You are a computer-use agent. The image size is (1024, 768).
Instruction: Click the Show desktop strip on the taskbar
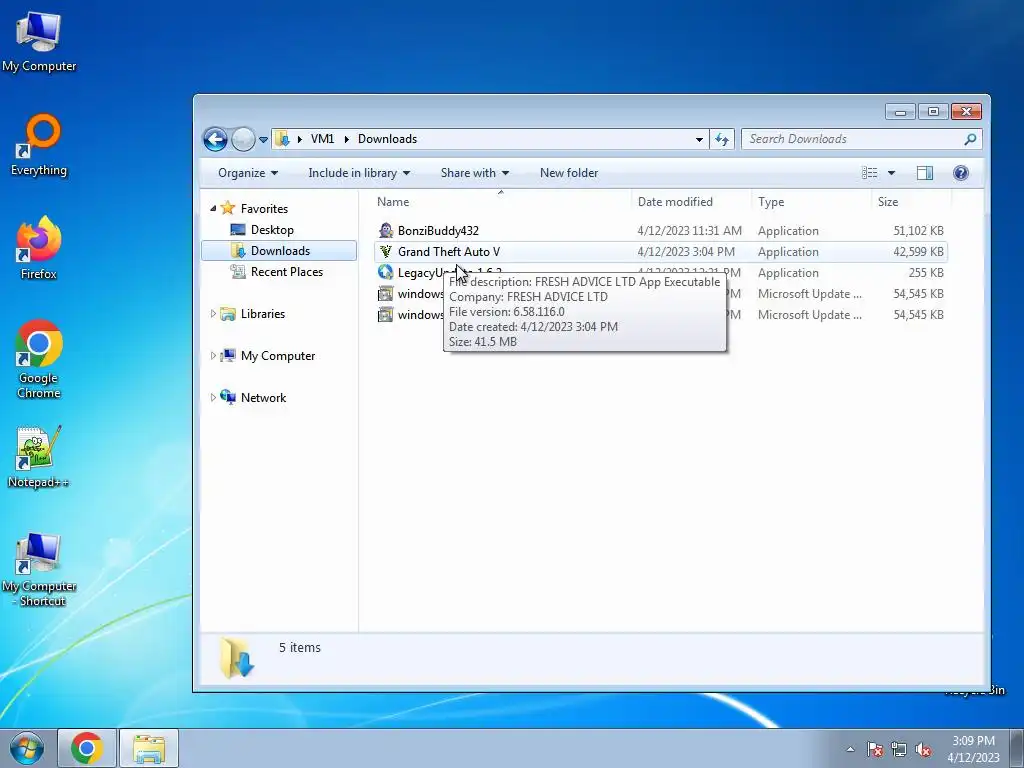point(1017,748)
